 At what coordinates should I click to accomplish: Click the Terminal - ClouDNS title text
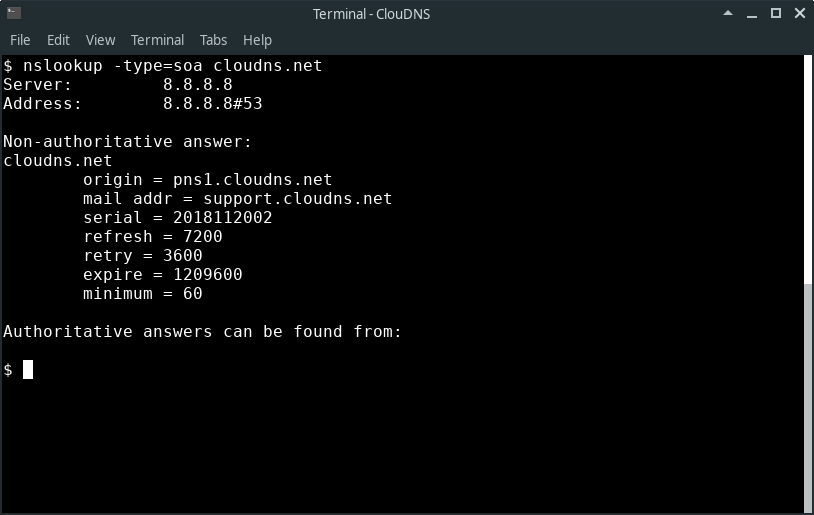(372, 14)
